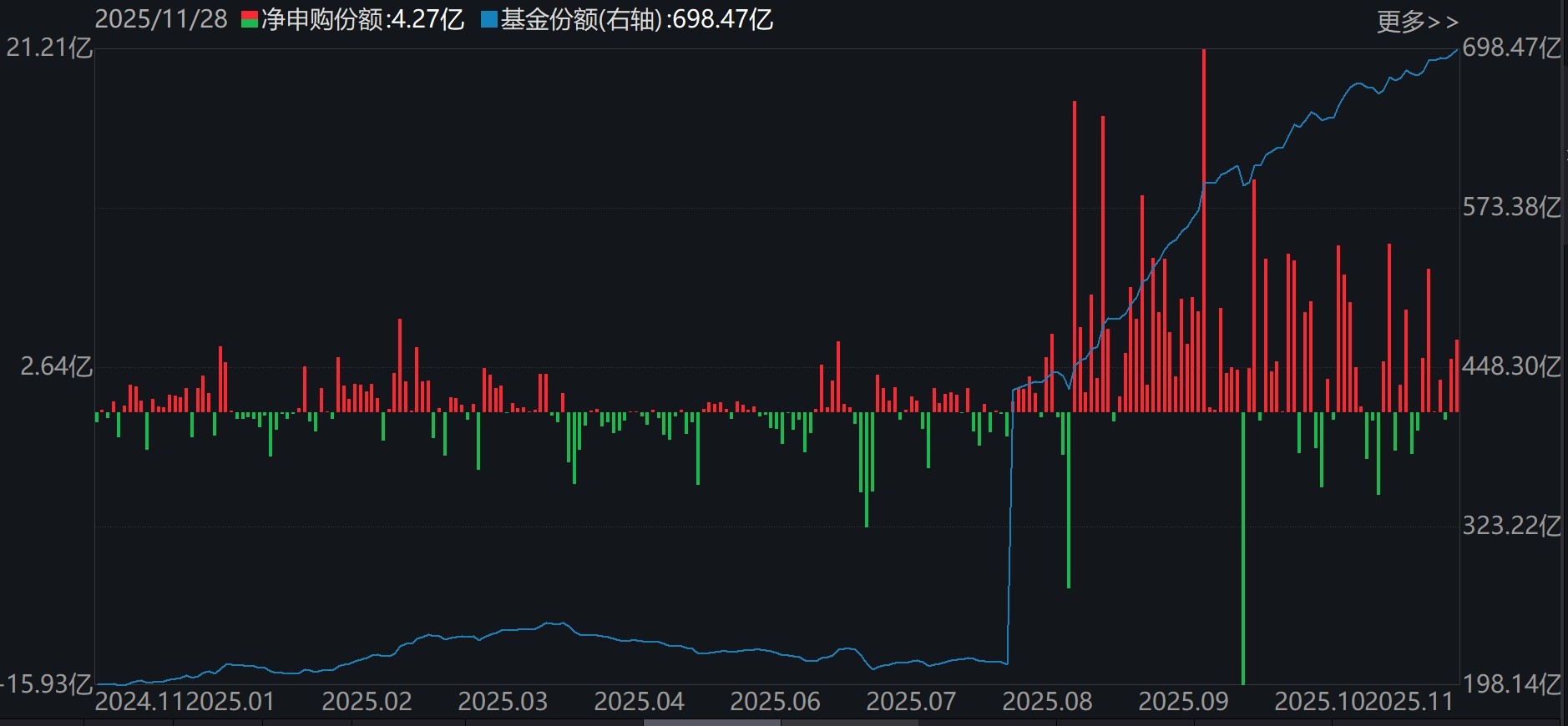Click the red-green 净申购份额 legend swatch
1568x726 pixels.
(249, 20)
